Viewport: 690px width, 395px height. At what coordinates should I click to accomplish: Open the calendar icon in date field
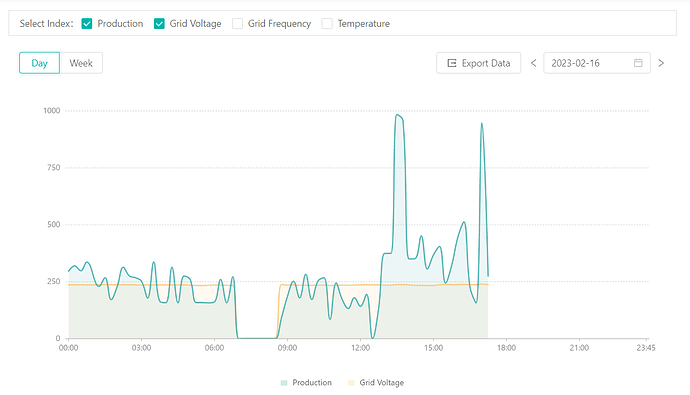(638, 63)
